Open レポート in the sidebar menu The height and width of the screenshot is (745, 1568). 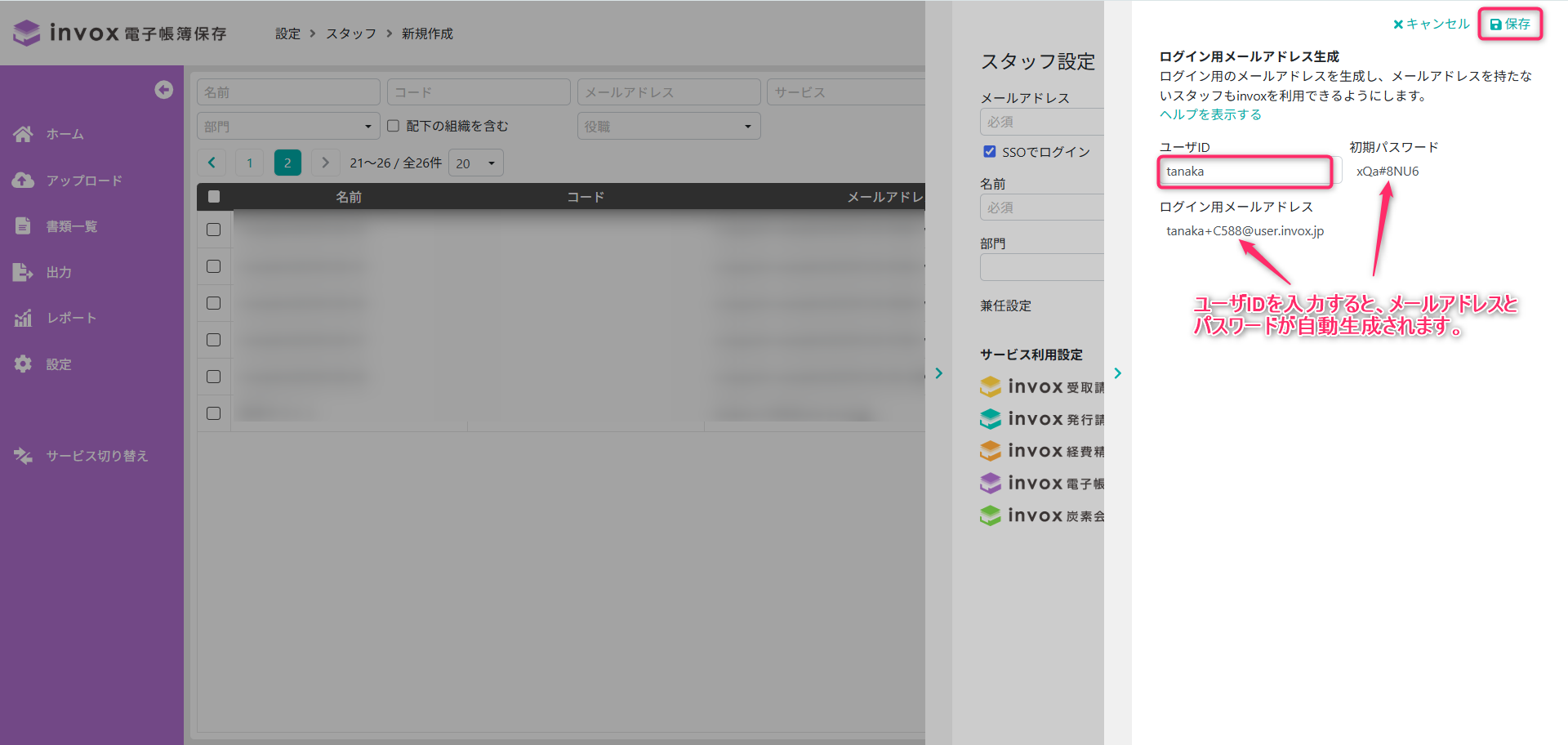click(71, 318)
